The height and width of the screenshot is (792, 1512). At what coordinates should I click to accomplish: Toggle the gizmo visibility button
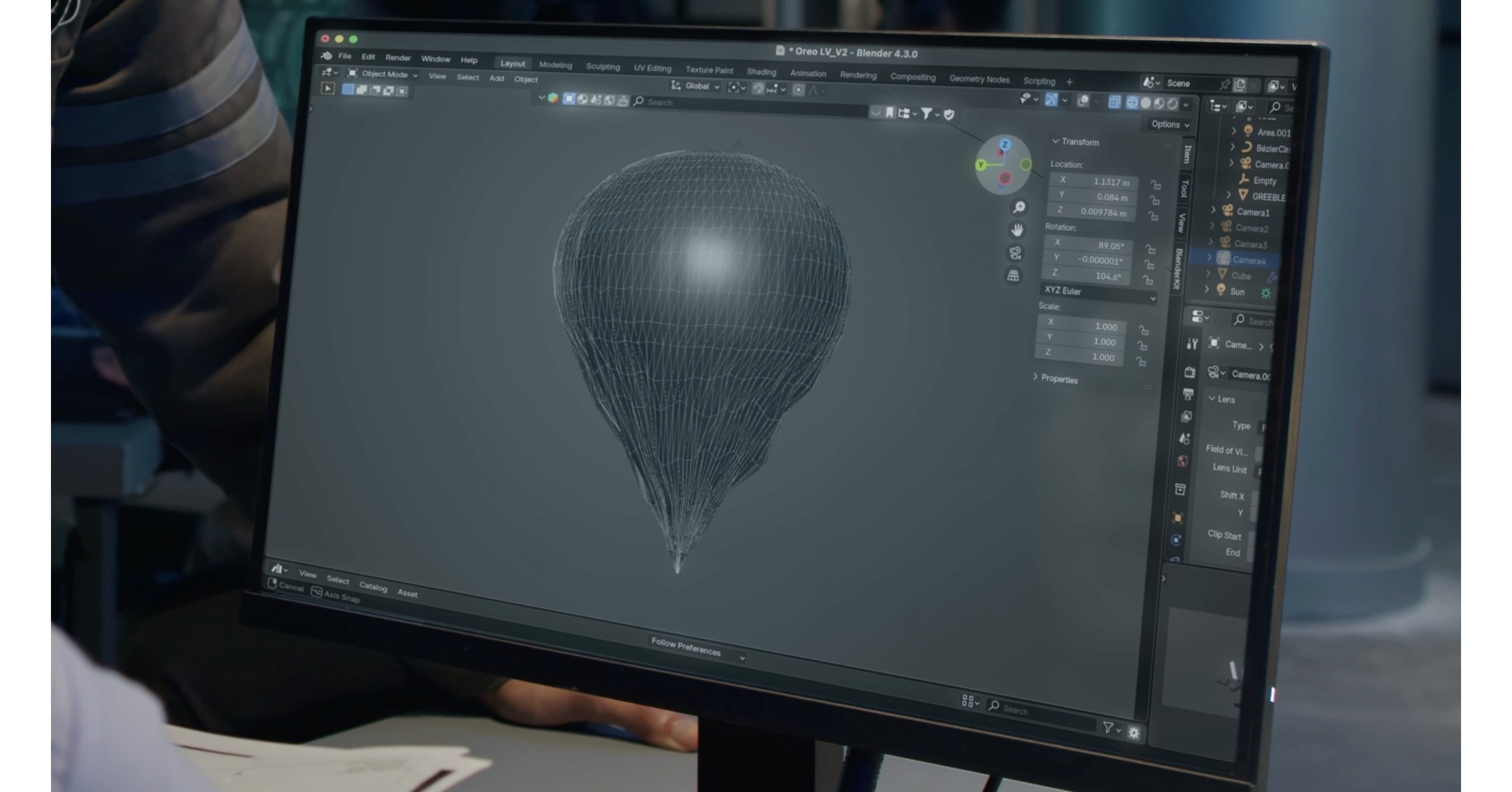1051,100
